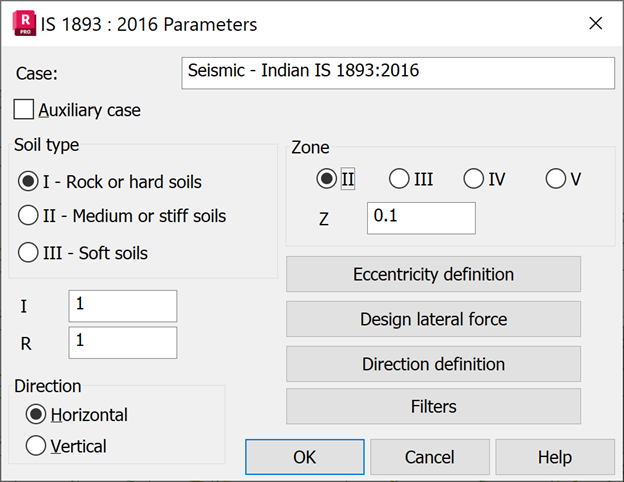Switch to seismic Zone III

[x=399, y=180]
